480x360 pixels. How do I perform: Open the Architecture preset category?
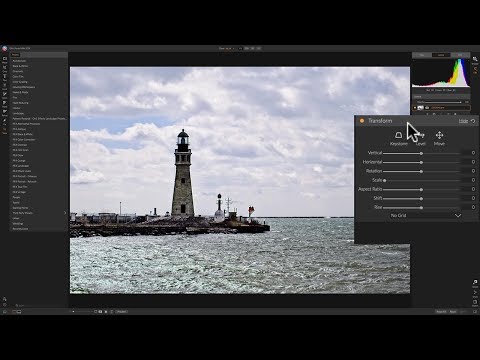tap(19, 61)
